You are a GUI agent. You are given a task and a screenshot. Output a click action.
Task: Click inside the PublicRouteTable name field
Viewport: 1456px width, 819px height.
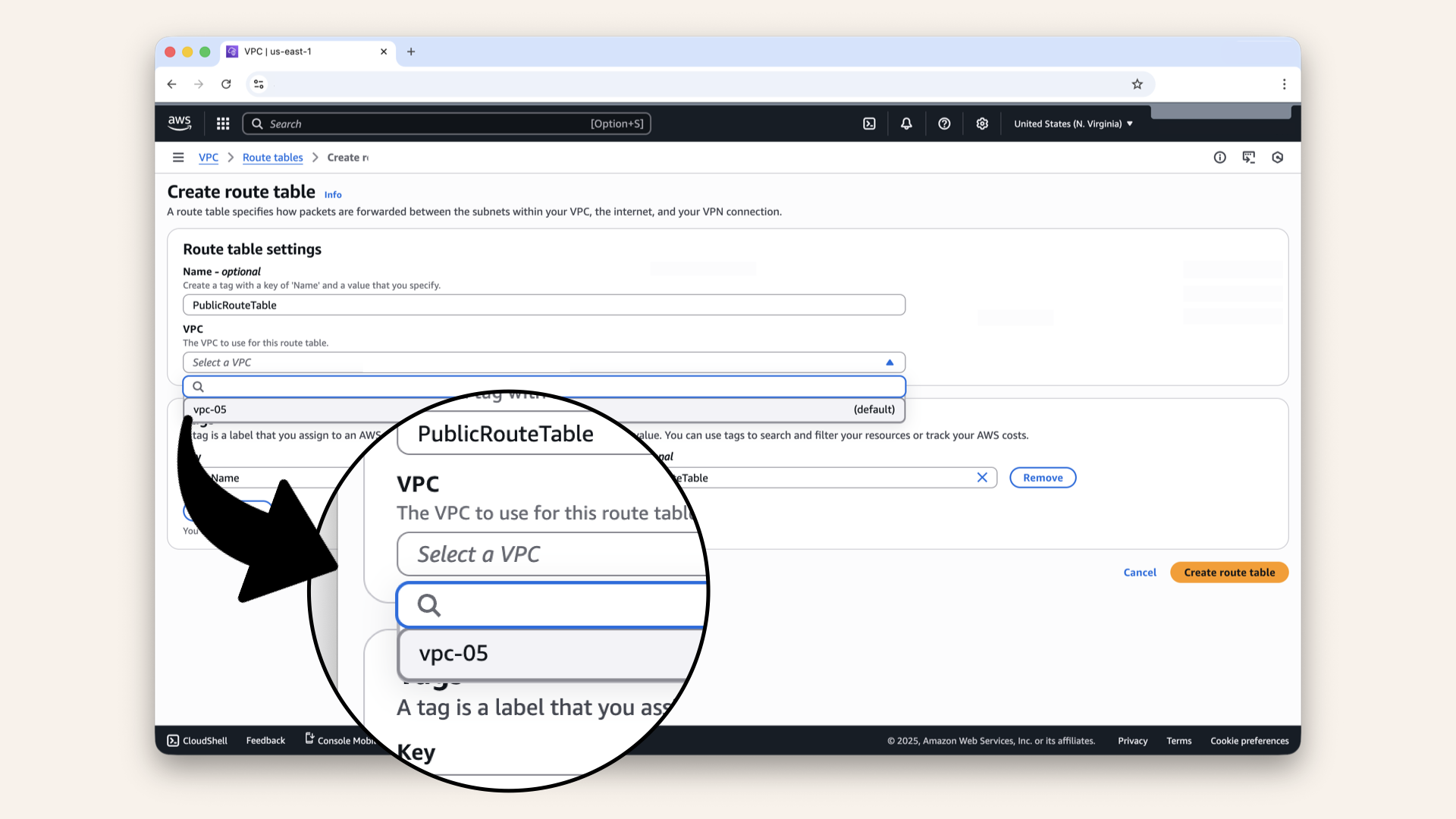tap(543, 305)
